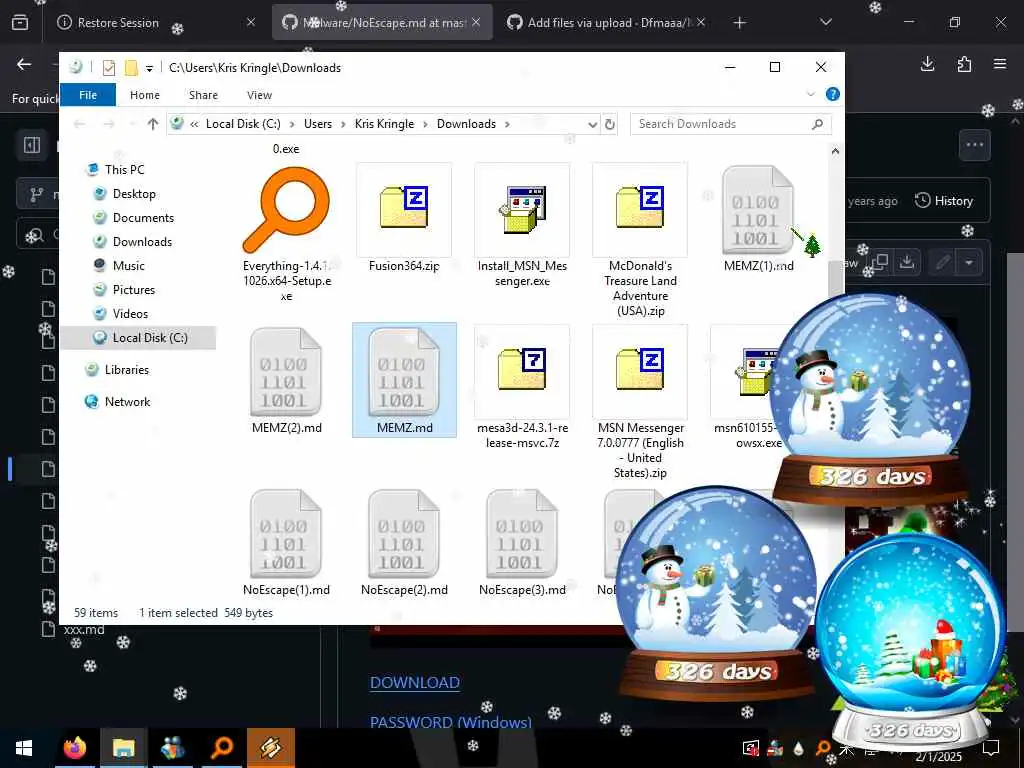Open address bar previous locations dropdown
Screen dimensions: 1024x768
pos(592,124)
